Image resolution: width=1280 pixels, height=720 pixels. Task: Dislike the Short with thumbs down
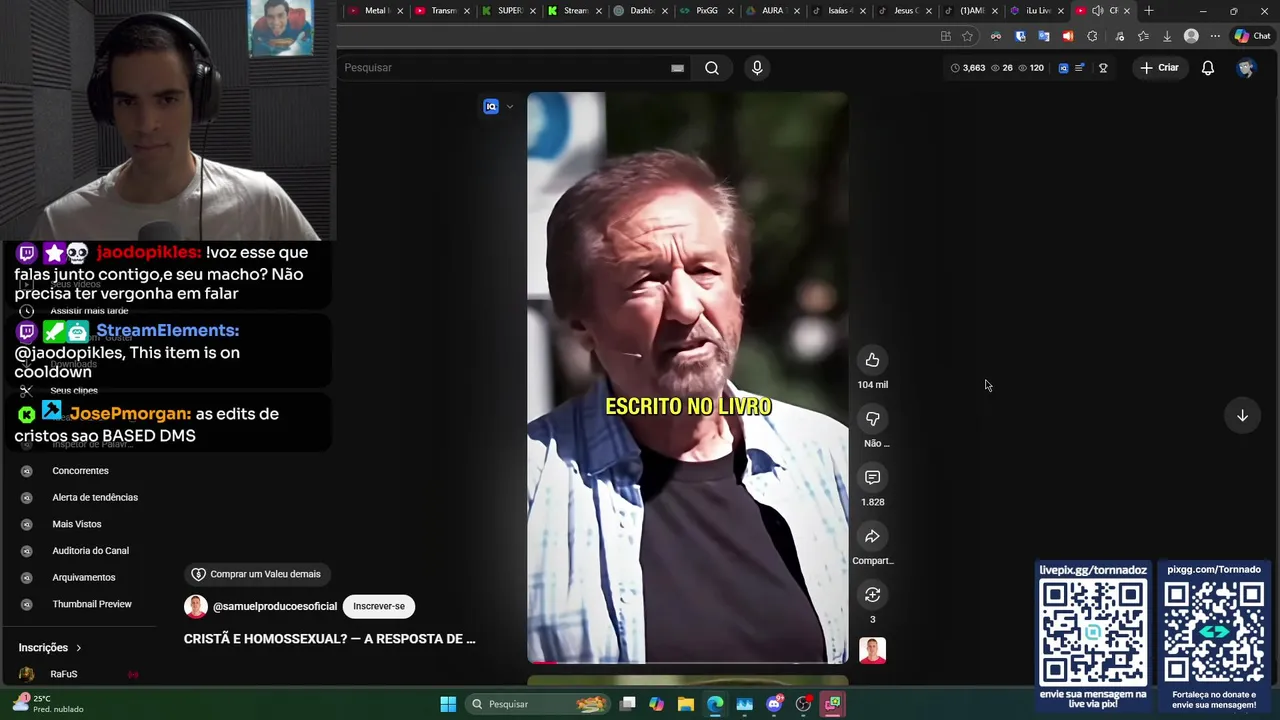click(x=872, y=419)
